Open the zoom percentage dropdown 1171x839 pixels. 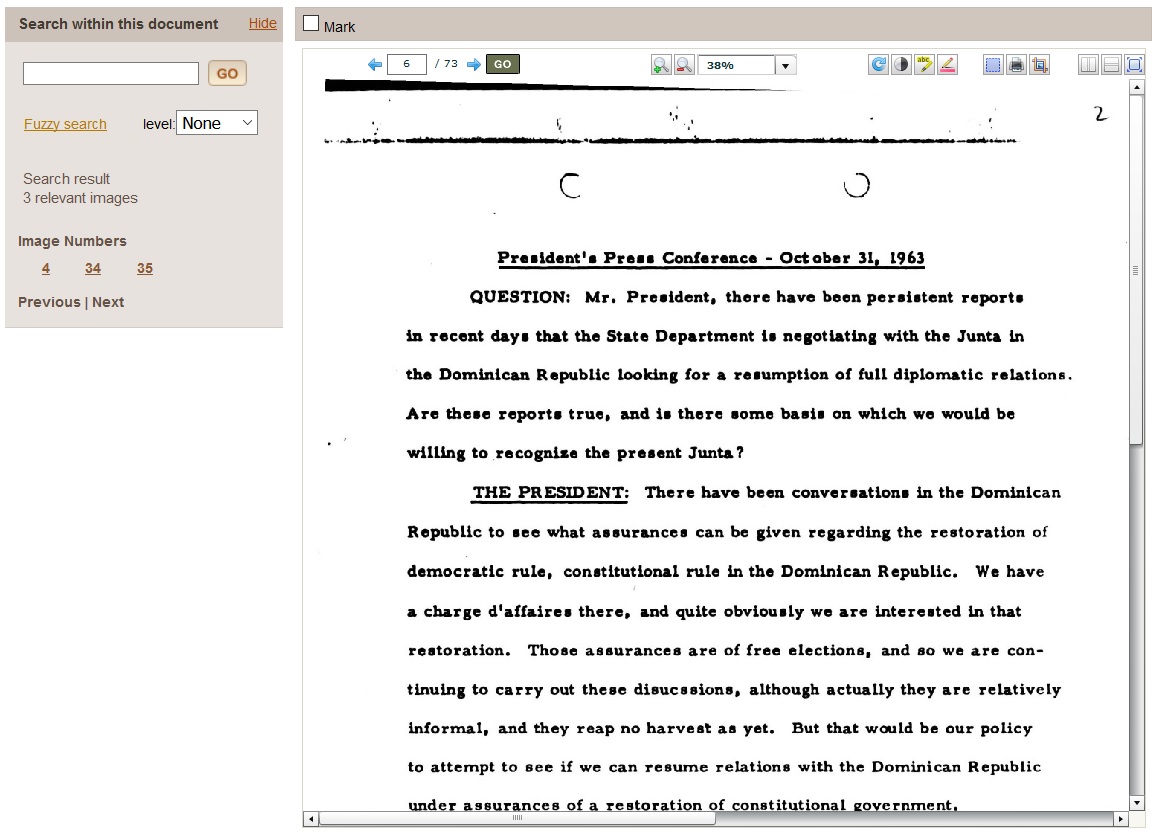click(786, 64)
